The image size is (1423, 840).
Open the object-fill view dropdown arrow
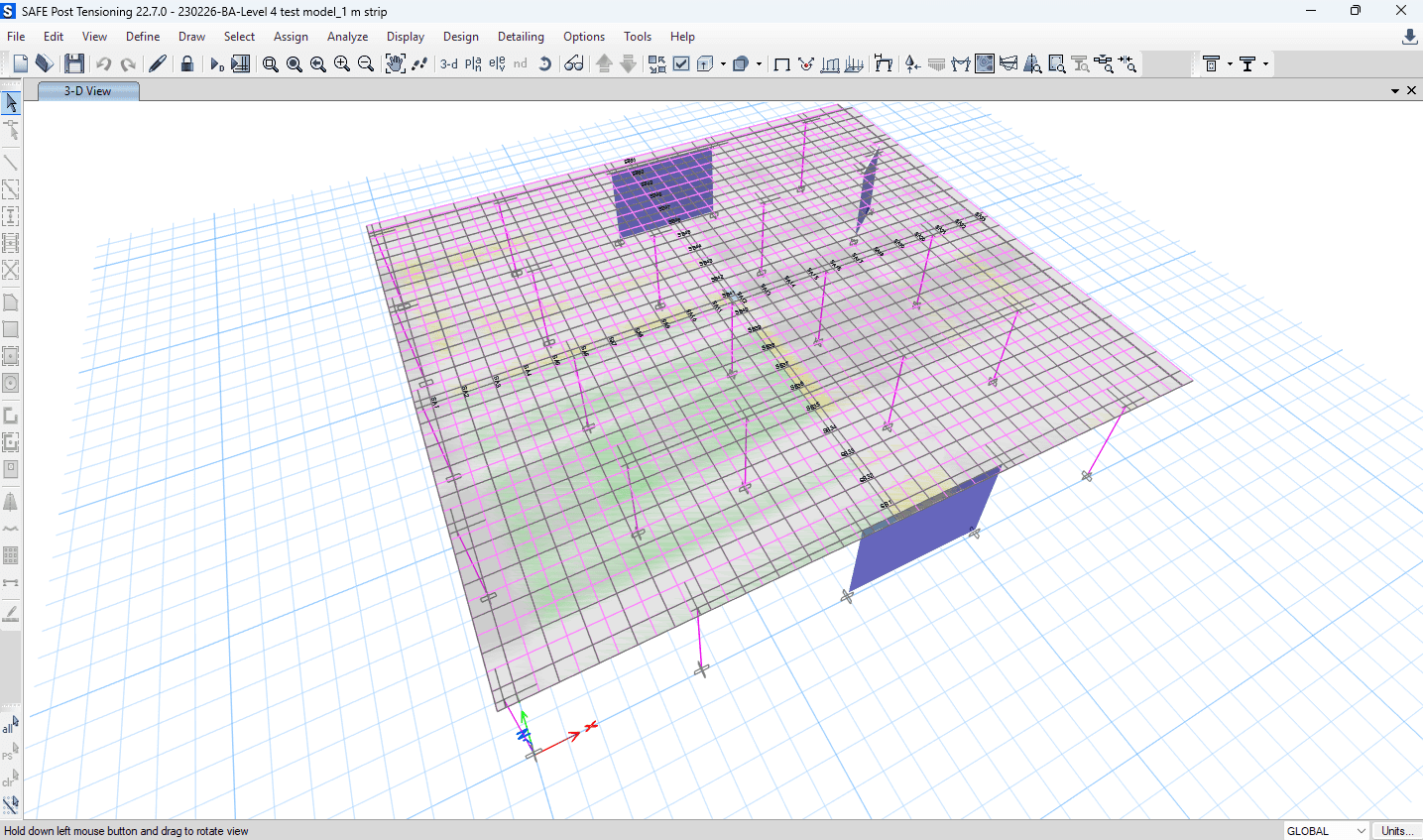point(759,63)
